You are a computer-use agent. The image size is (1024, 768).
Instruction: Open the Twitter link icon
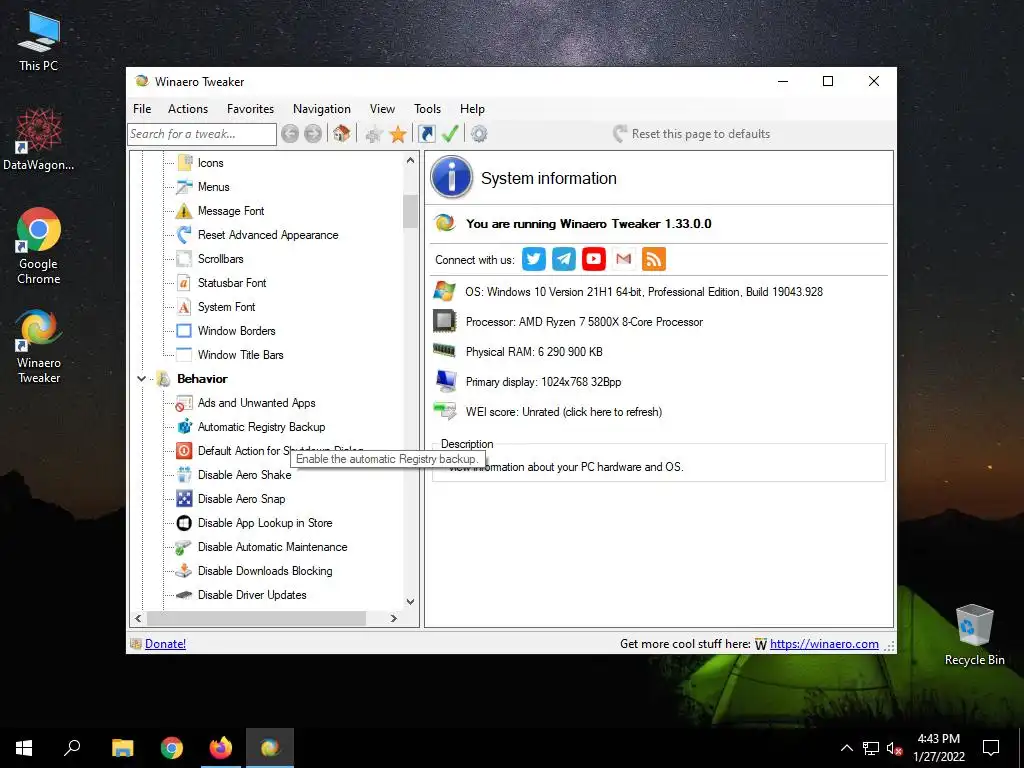pyautogui.click(x=534, y=259)
